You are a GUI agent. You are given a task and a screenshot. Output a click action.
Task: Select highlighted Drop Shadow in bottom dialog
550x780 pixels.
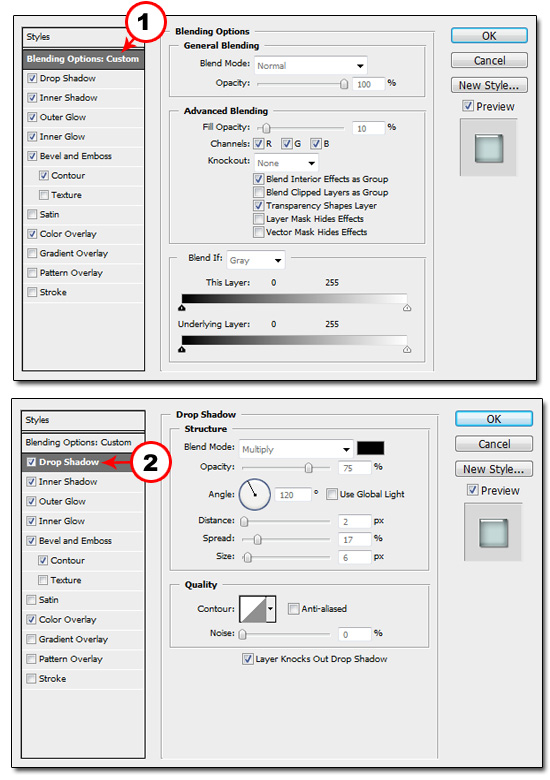tap(83, 462)
